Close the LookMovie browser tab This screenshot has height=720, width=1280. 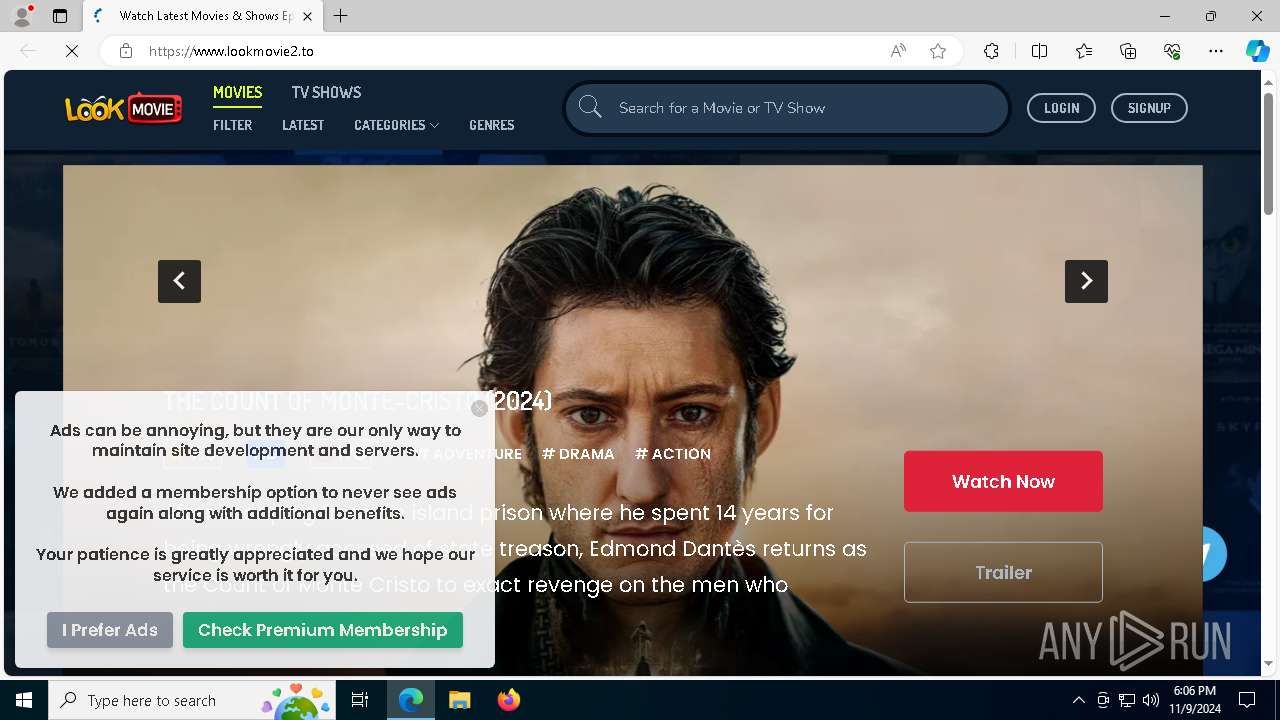pyautogui.click(x=308, y=16)
